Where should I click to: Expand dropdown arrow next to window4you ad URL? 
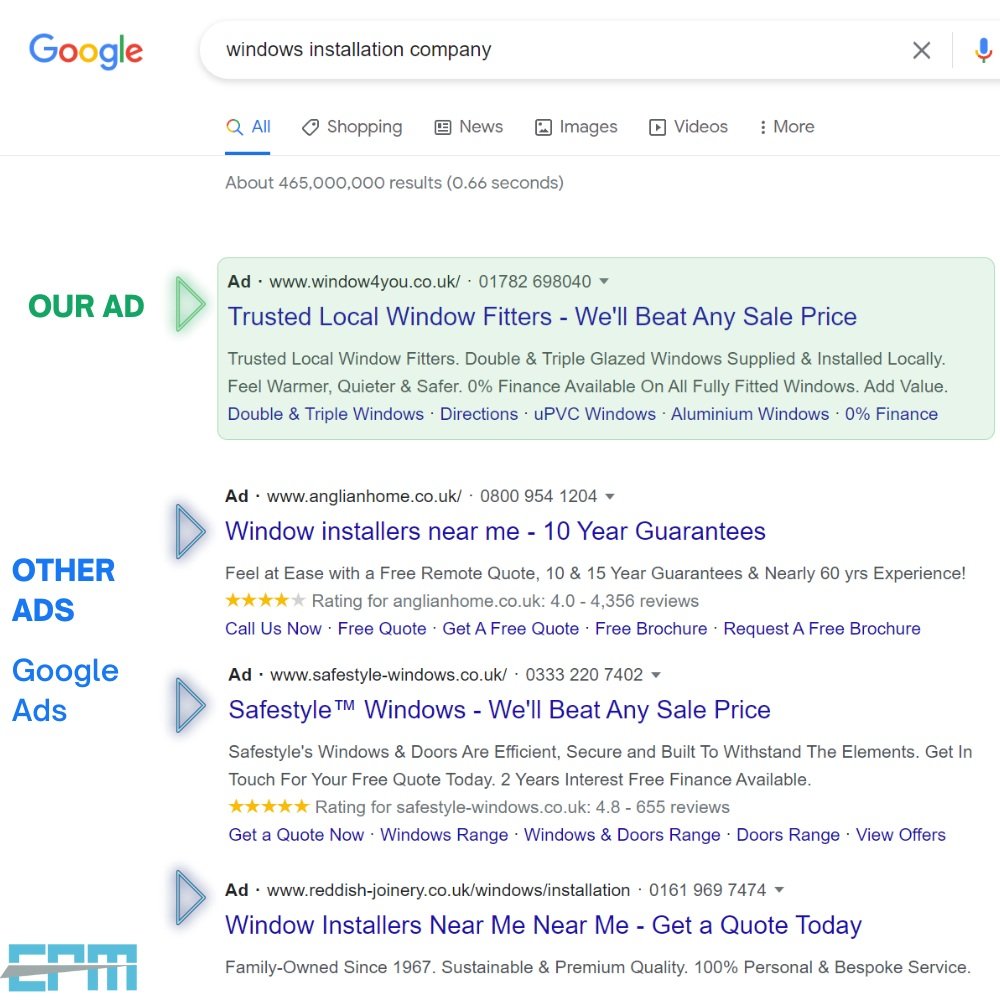(x=604, y=282)
